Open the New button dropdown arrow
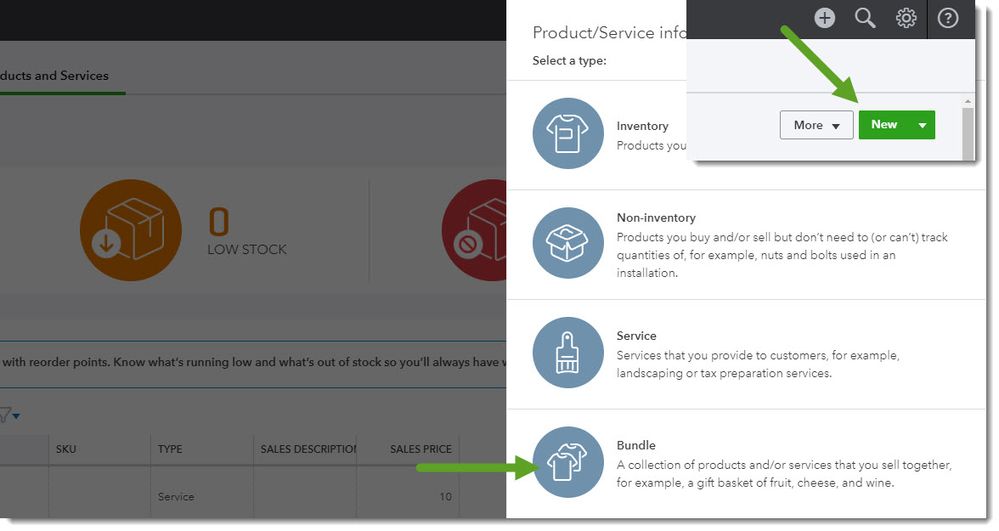This screenshot has height=531, width=999. click(x=922, y=125)
